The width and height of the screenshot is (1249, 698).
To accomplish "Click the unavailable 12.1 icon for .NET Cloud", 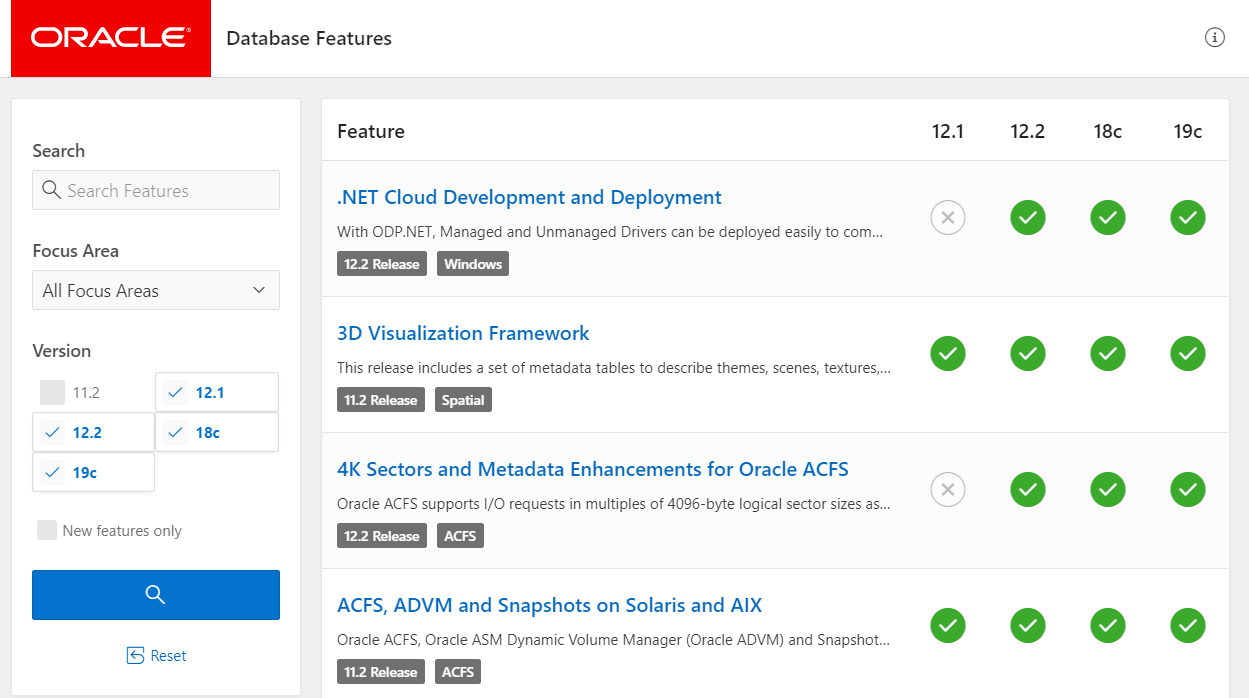I will point(948,217).
